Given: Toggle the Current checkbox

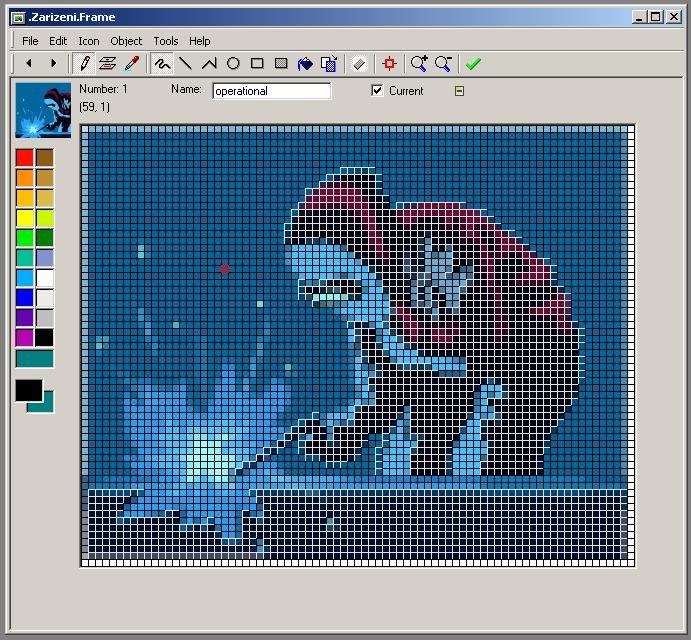Looking at the screenshot, I should coord(377,90).
